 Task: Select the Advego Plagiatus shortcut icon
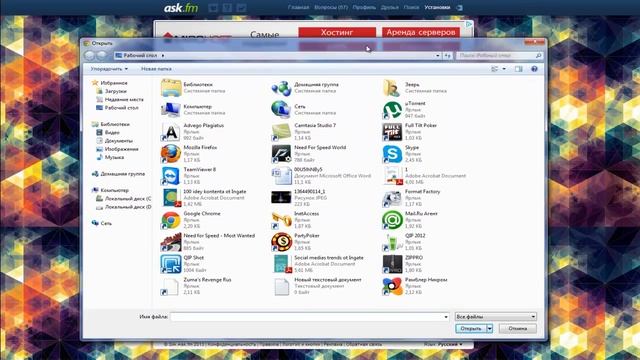171,132
